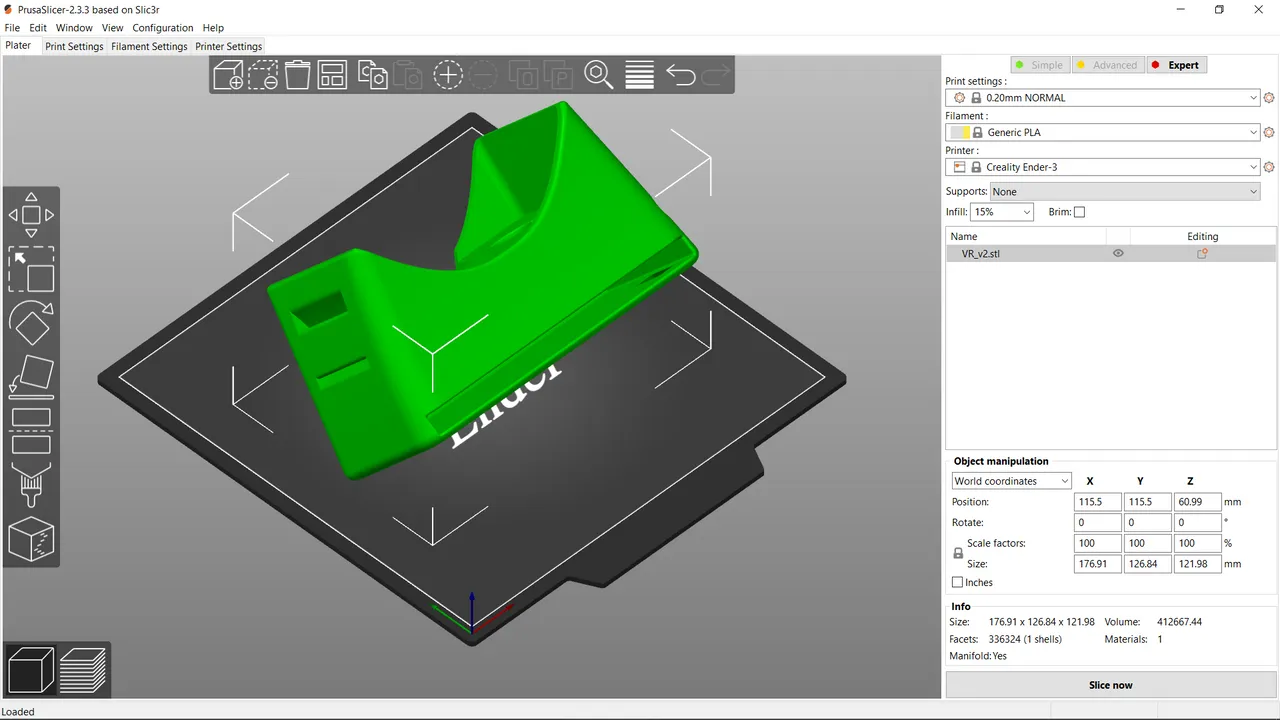Select the Scale gizmo tool

tap(31, 269)
